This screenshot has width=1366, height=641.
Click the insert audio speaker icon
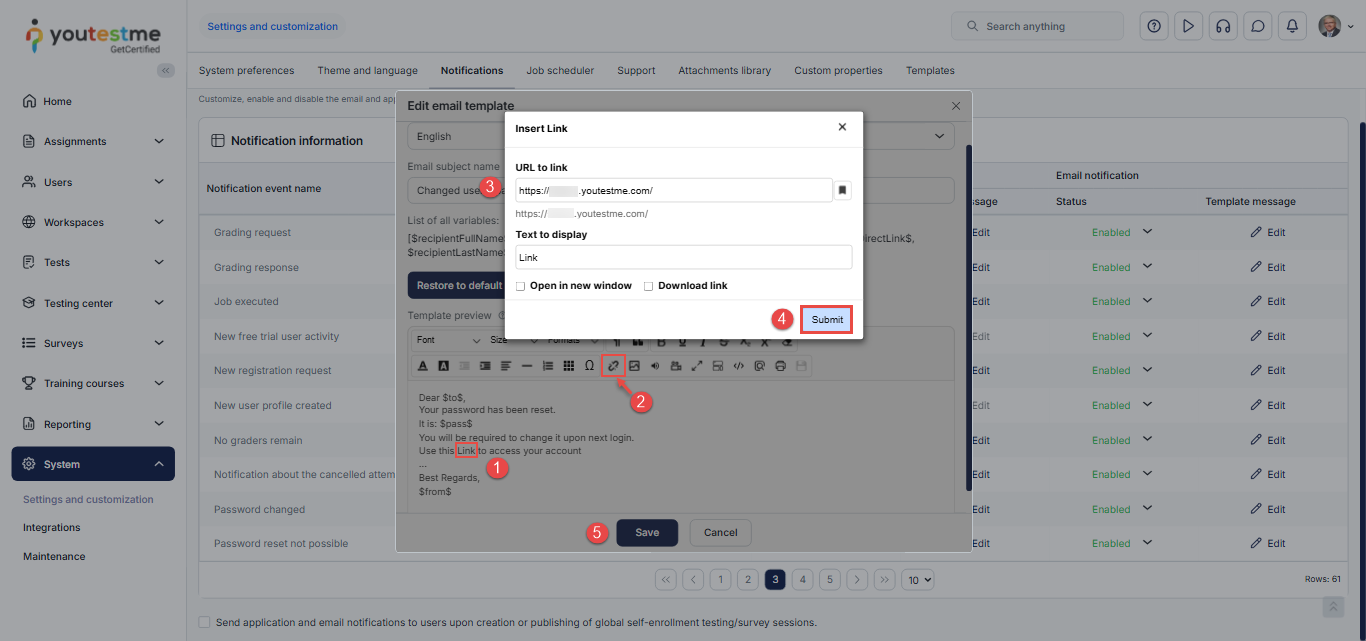pyautogui.click(x=655, y=365)
